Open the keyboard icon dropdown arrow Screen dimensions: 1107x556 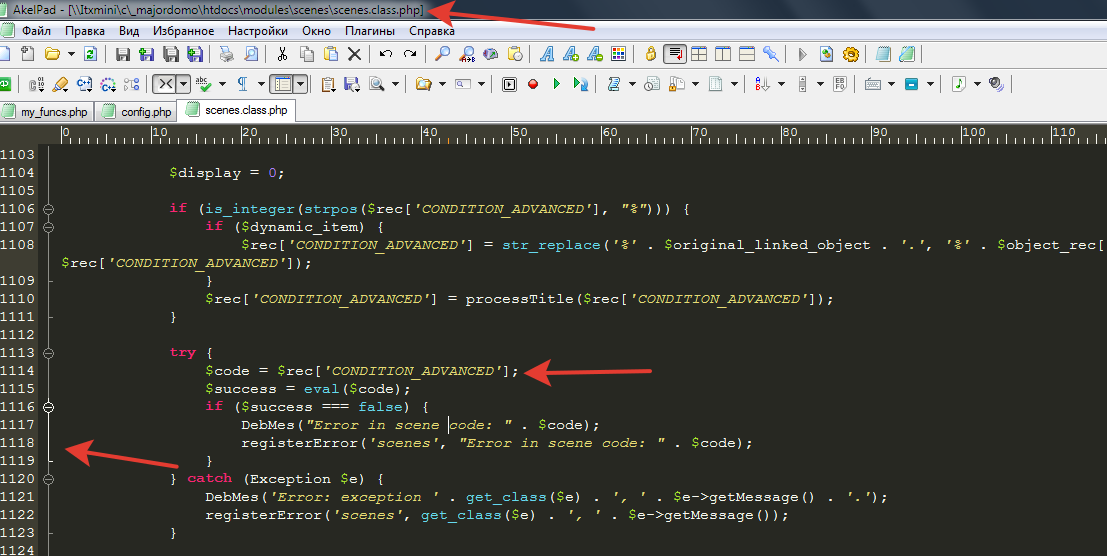(x=891, y=84)
